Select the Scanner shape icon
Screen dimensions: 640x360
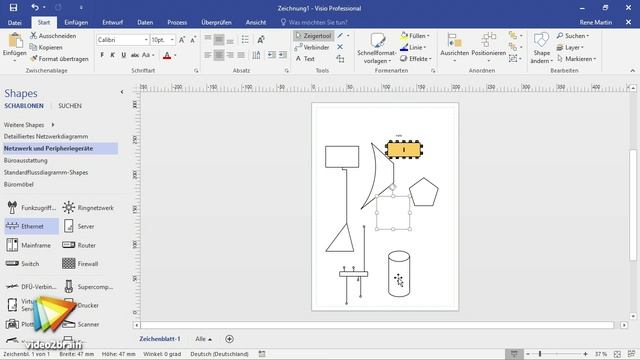click(x=69, y=324)
